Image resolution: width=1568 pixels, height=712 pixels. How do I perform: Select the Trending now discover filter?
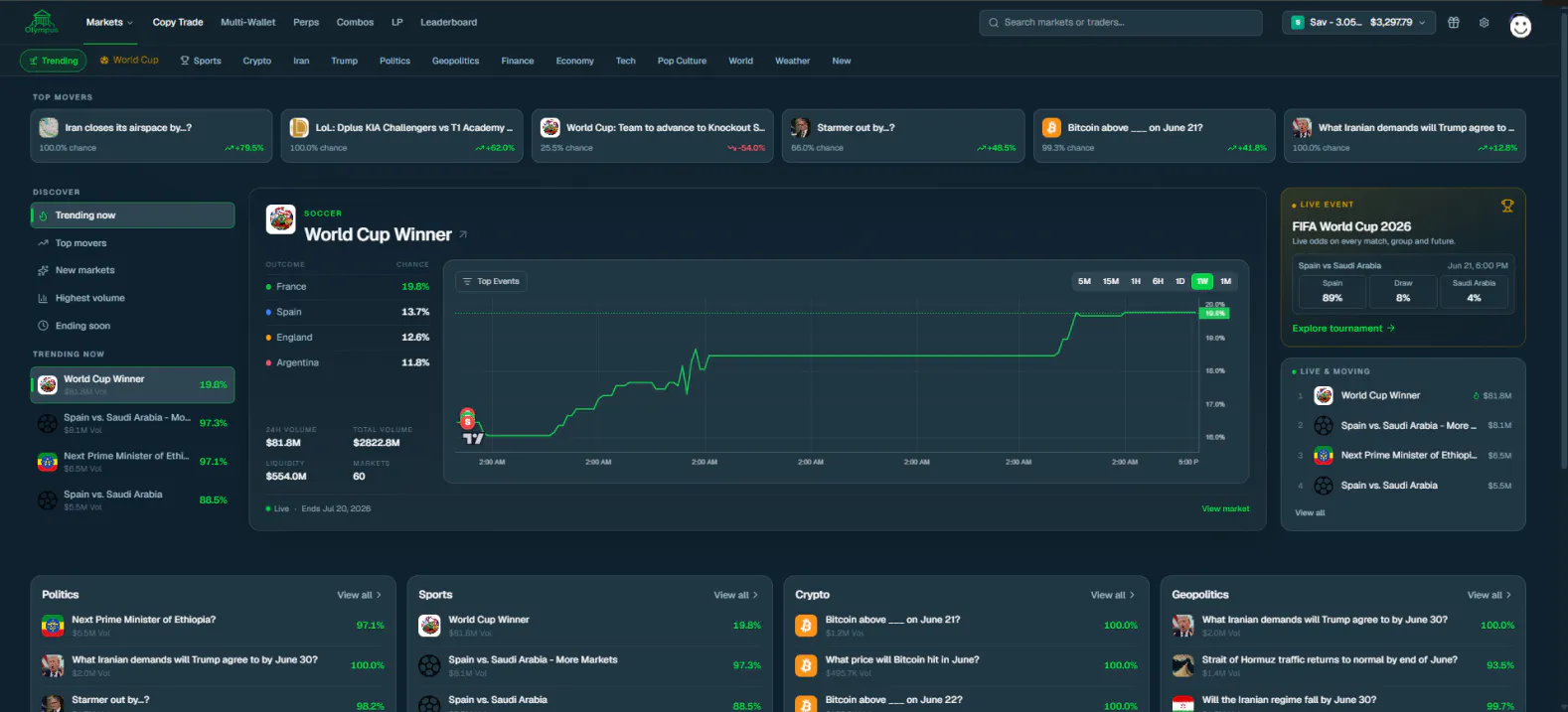point(133,215)
